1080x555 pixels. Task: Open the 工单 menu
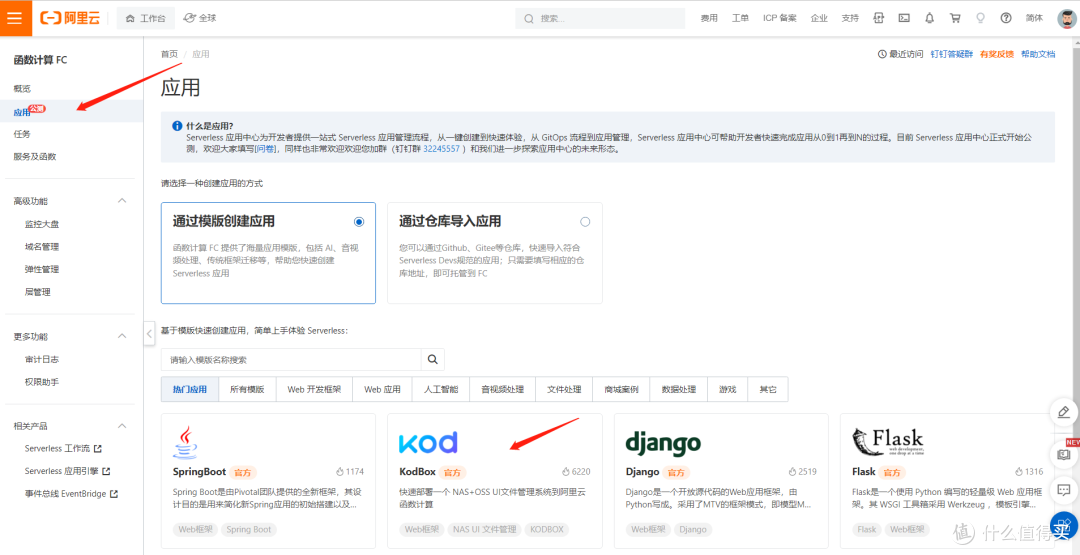coord(740,19)
